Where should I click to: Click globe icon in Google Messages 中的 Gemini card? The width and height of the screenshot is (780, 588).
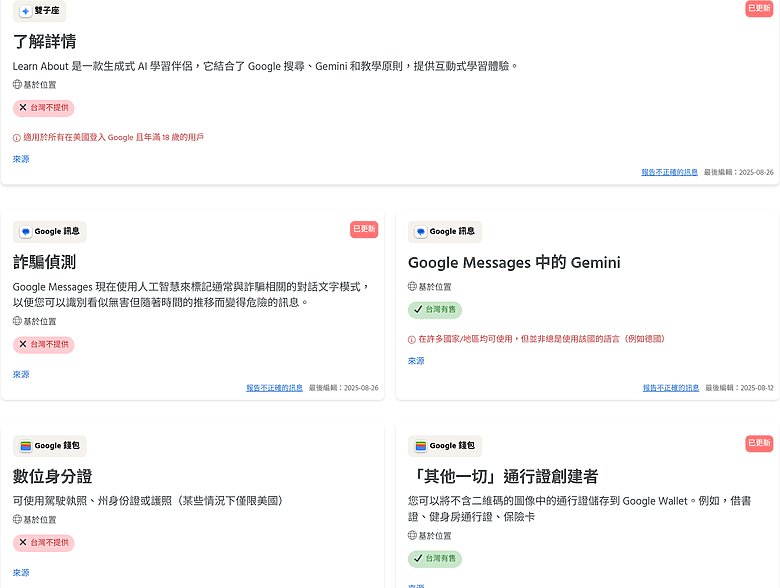coord(412,286)
